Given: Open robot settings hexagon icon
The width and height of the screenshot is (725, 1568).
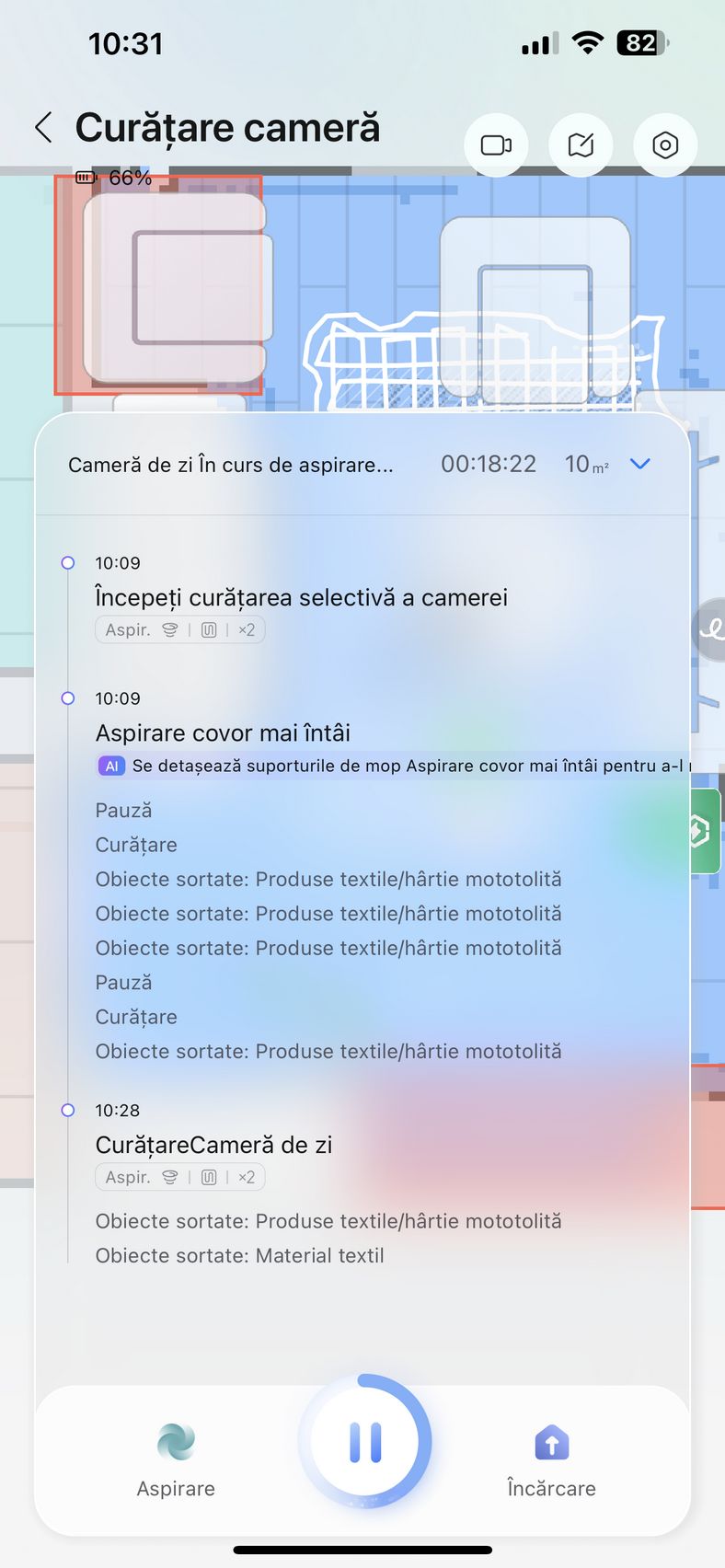Looking at the screenshot, I should [x=665, y=145].
